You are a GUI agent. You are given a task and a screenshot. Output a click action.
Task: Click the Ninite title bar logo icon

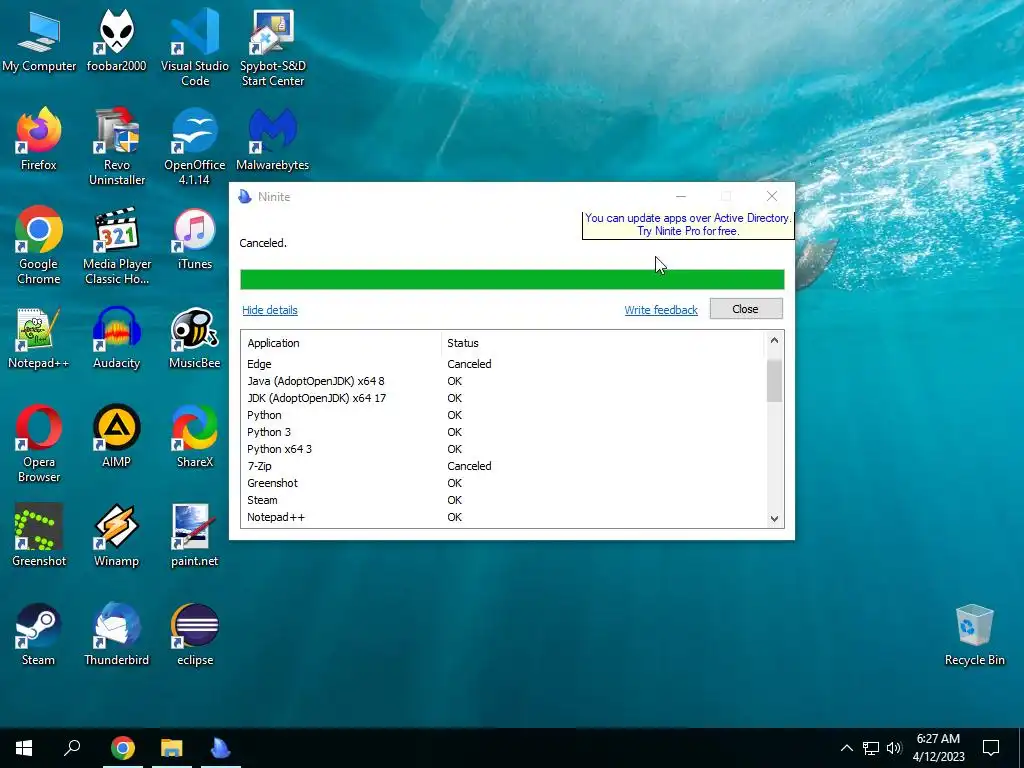245,197
